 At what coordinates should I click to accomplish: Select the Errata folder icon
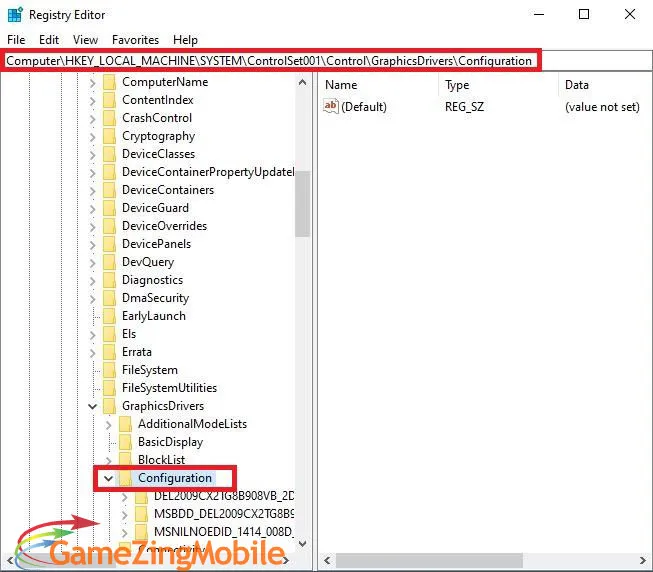click(109, 352)
